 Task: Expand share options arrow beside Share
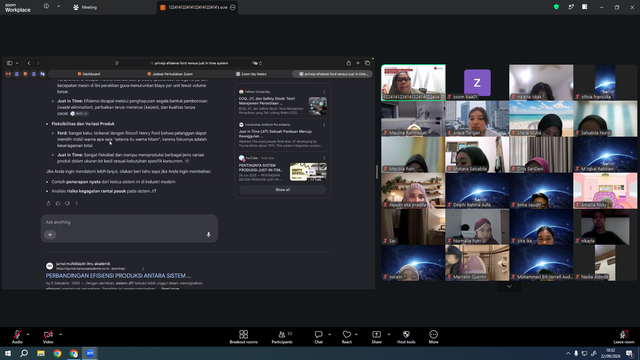389,334
